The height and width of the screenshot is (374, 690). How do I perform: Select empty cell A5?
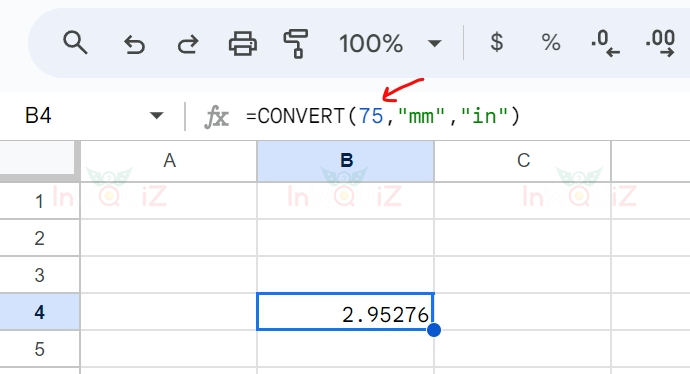click(x=169, y=348)
